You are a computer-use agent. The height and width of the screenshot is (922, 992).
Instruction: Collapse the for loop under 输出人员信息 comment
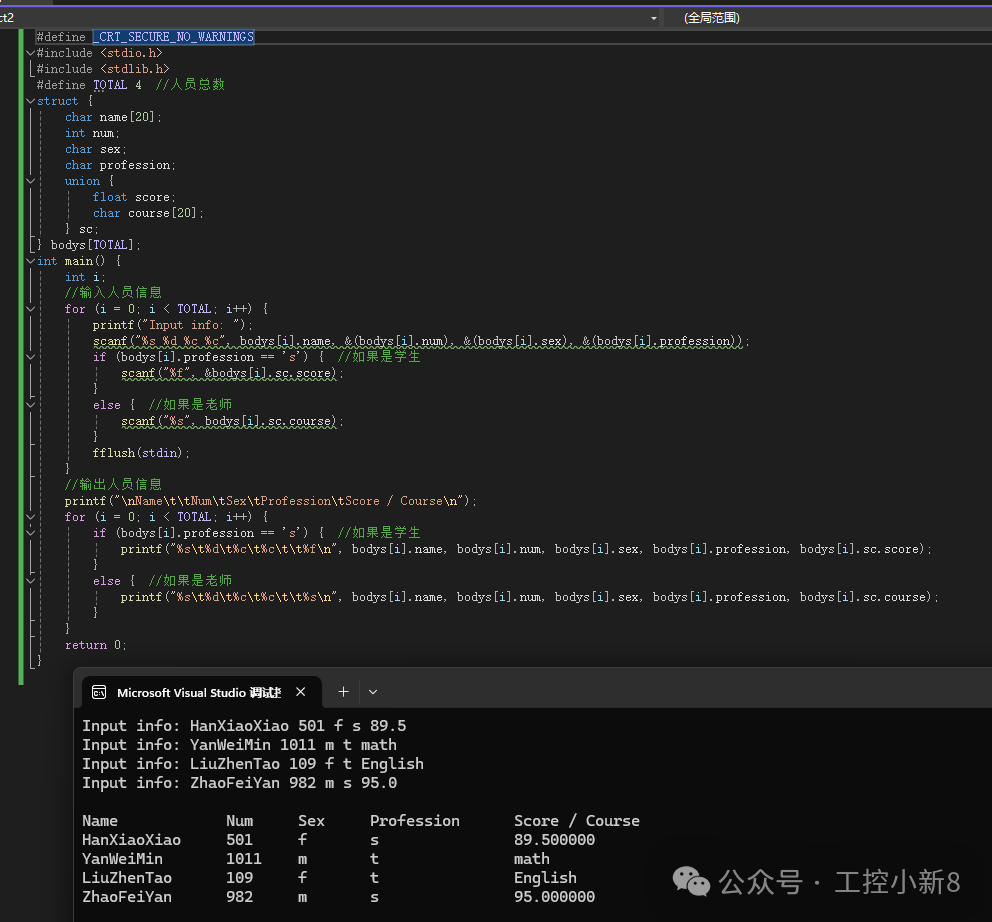click(x=30, y=517)
